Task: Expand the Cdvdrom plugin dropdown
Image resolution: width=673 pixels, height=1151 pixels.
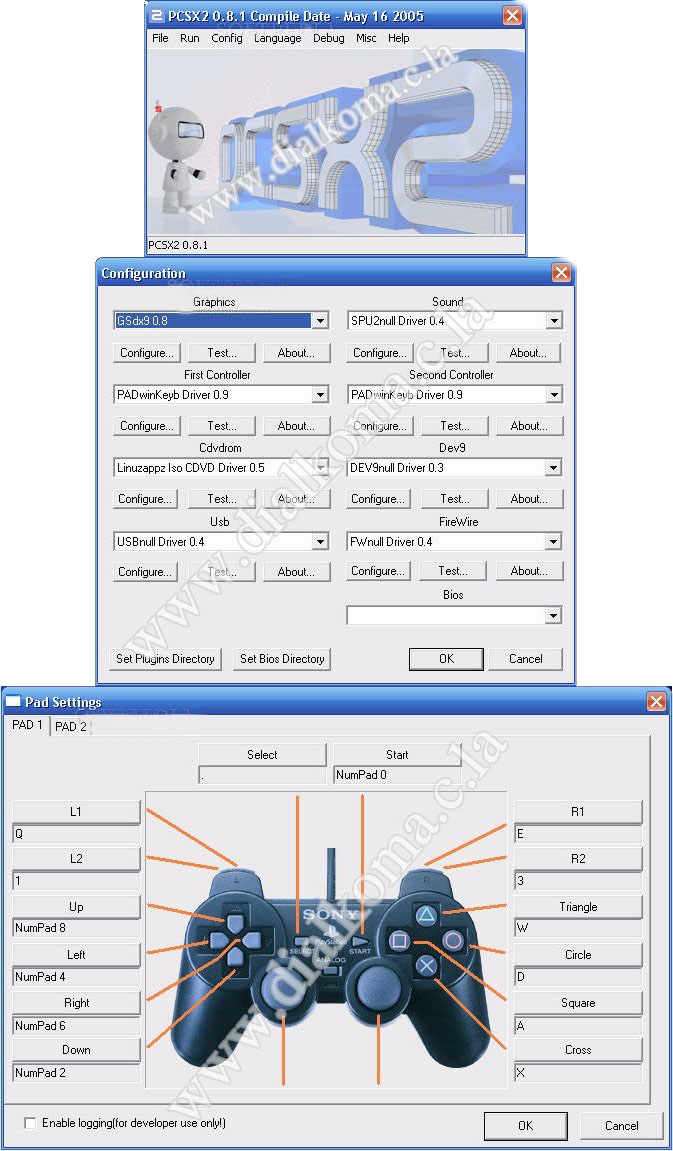Action: click(320, 468)
